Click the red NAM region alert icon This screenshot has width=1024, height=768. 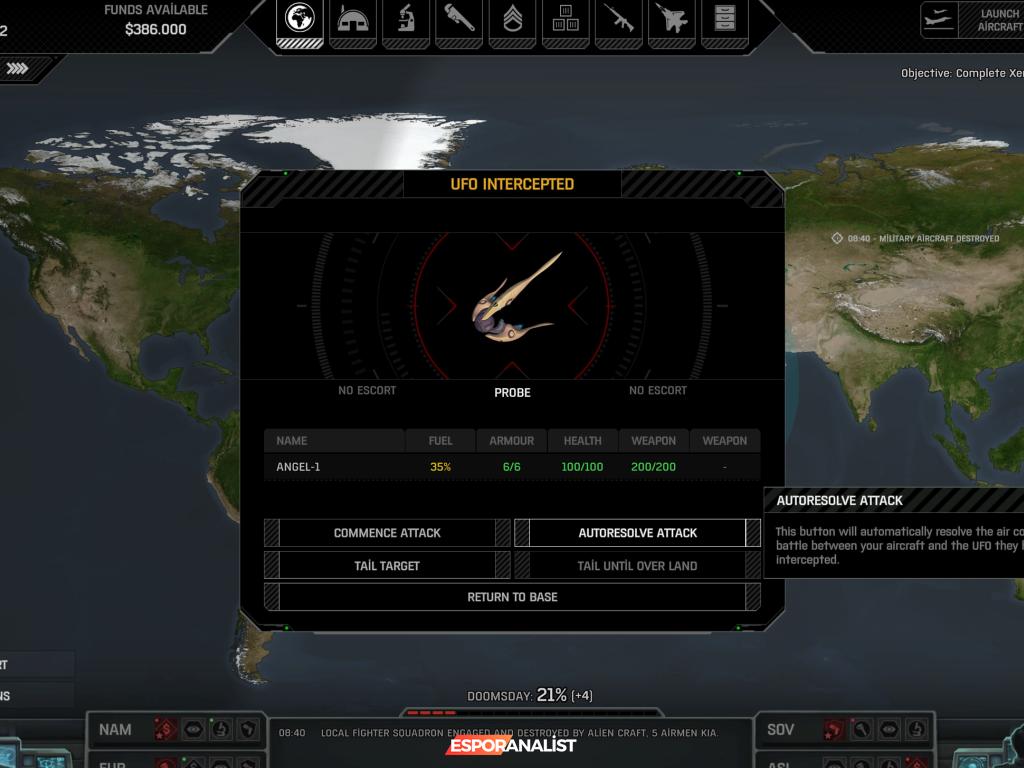pyautogui.click(x=165, y=730)
